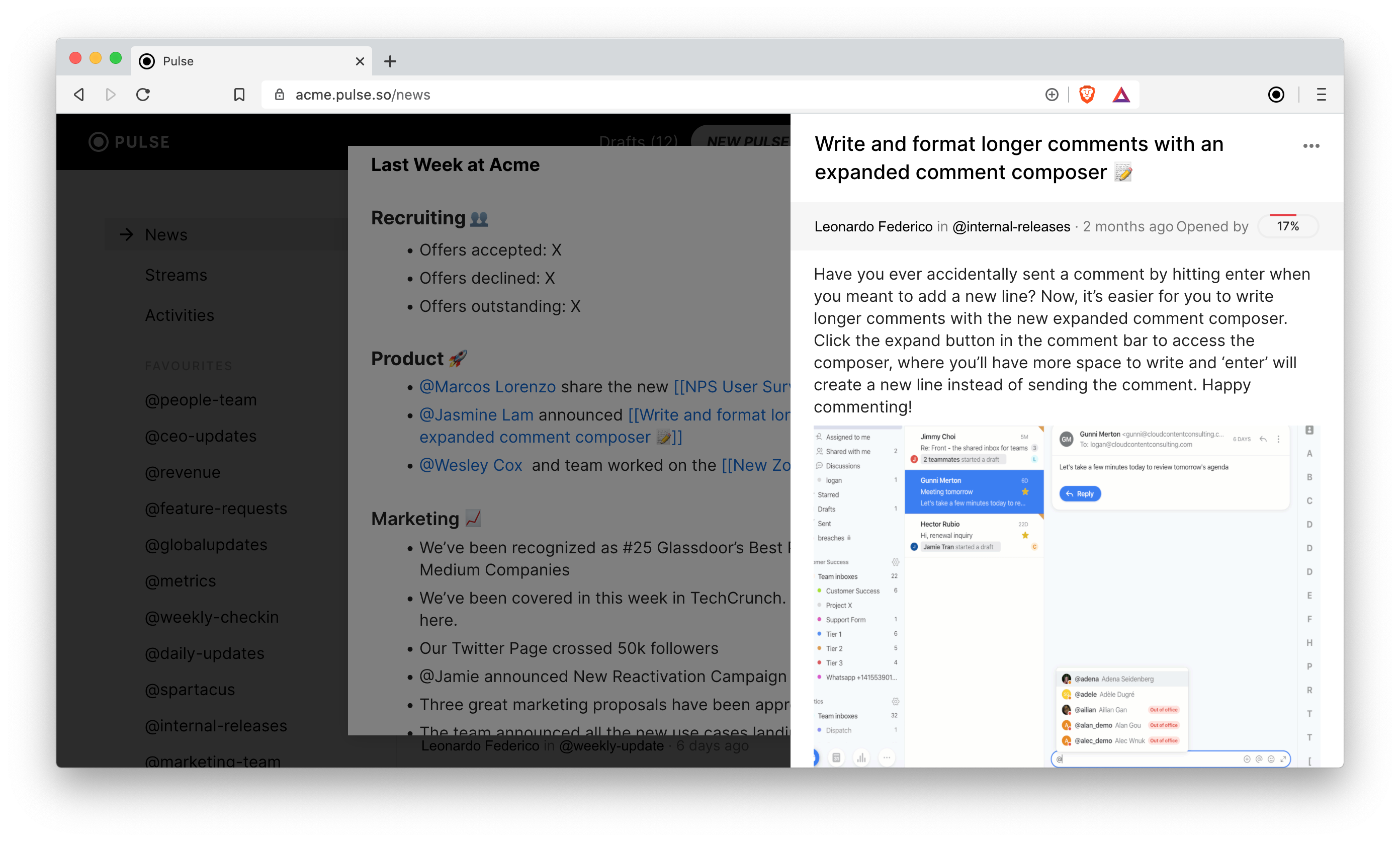Click the Brave rewards triangle icon
The height and width of the screenshot is (842, 1400).
pos(1121,95)
